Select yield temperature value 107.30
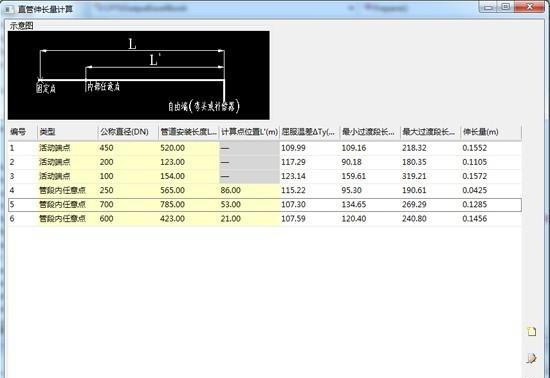550x378 pixels. [293, 204]
